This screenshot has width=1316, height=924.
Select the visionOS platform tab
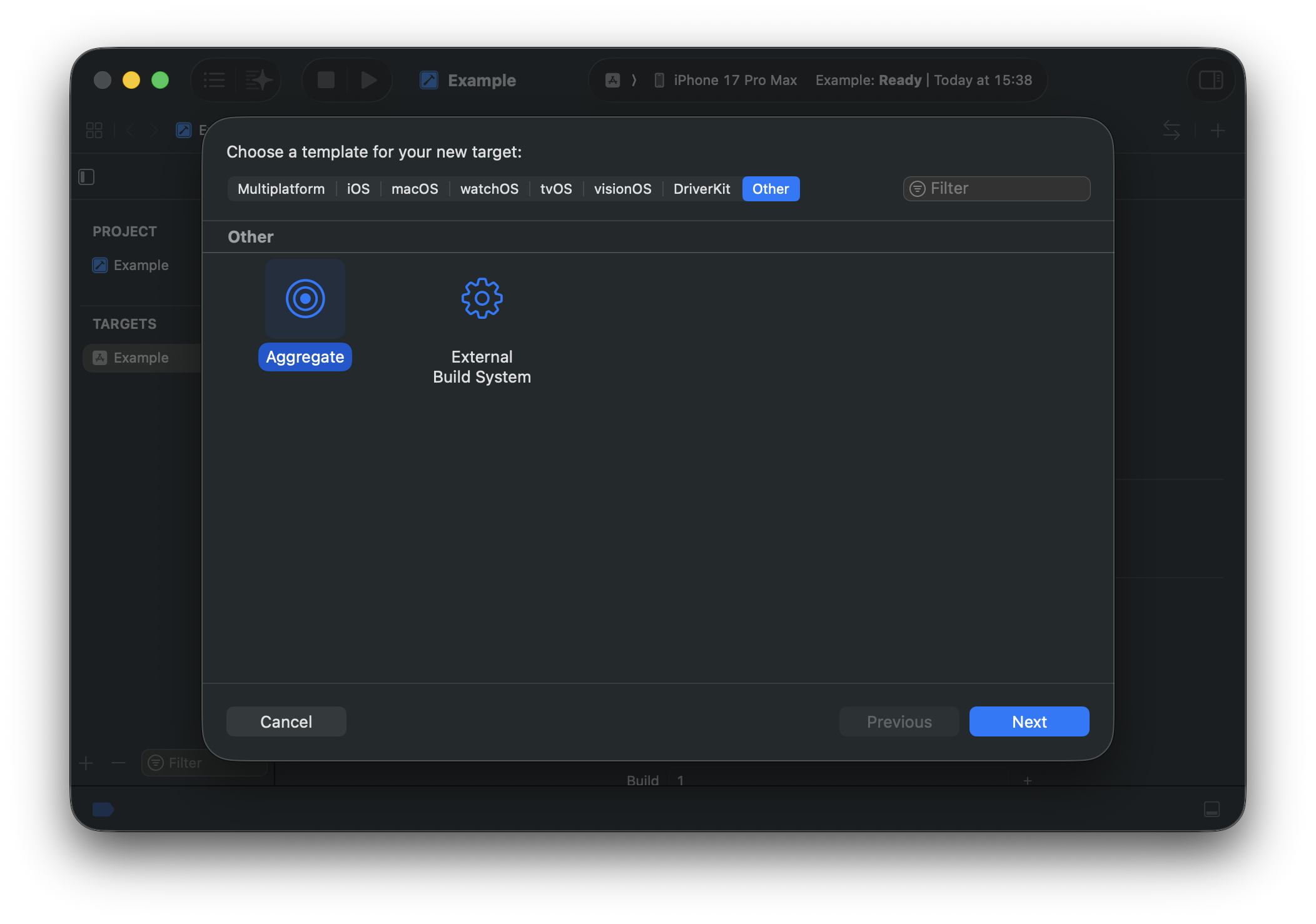622,189
